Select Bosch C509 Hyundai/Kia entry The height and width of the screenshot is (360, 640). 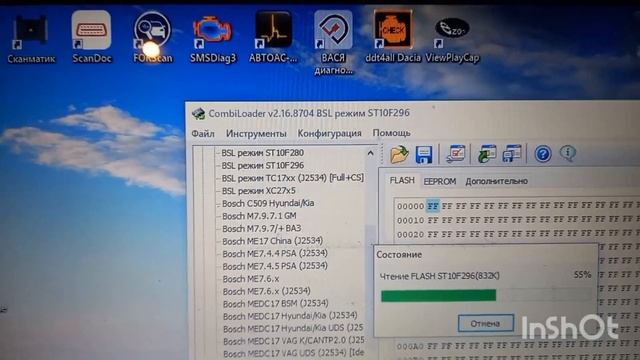(268, 203)
